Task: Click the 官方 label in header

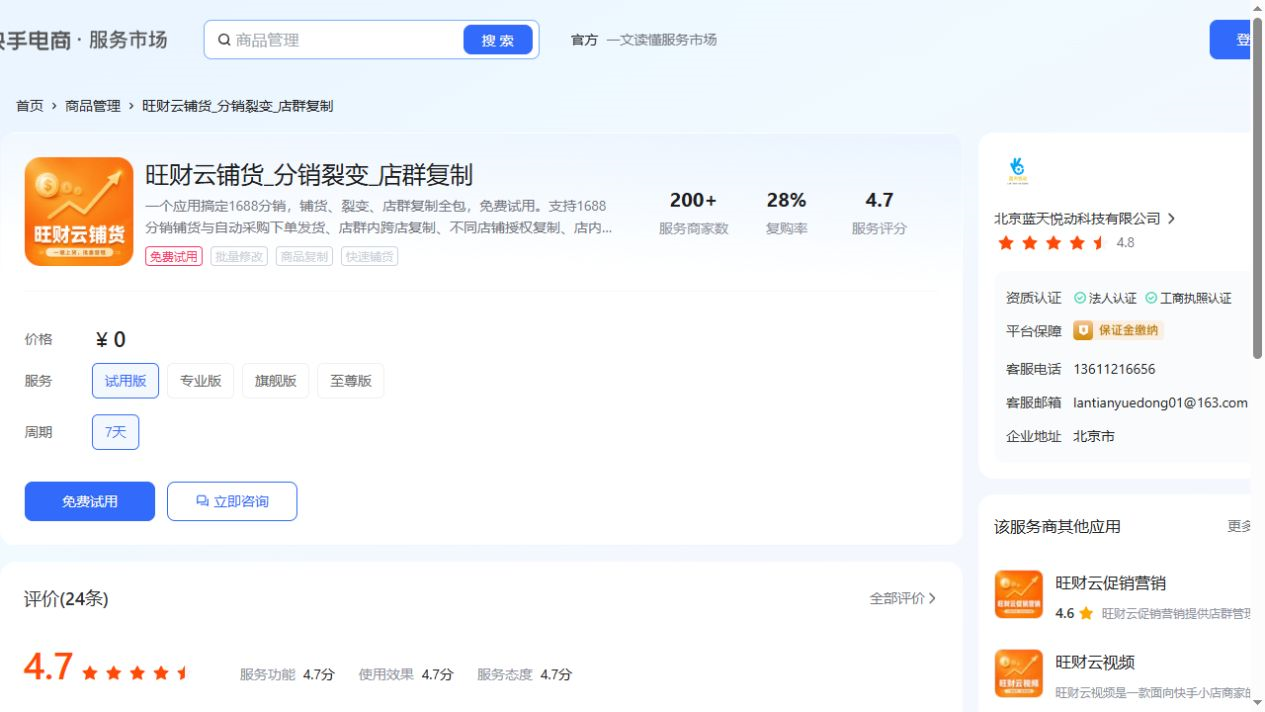Action: (584, 40)
